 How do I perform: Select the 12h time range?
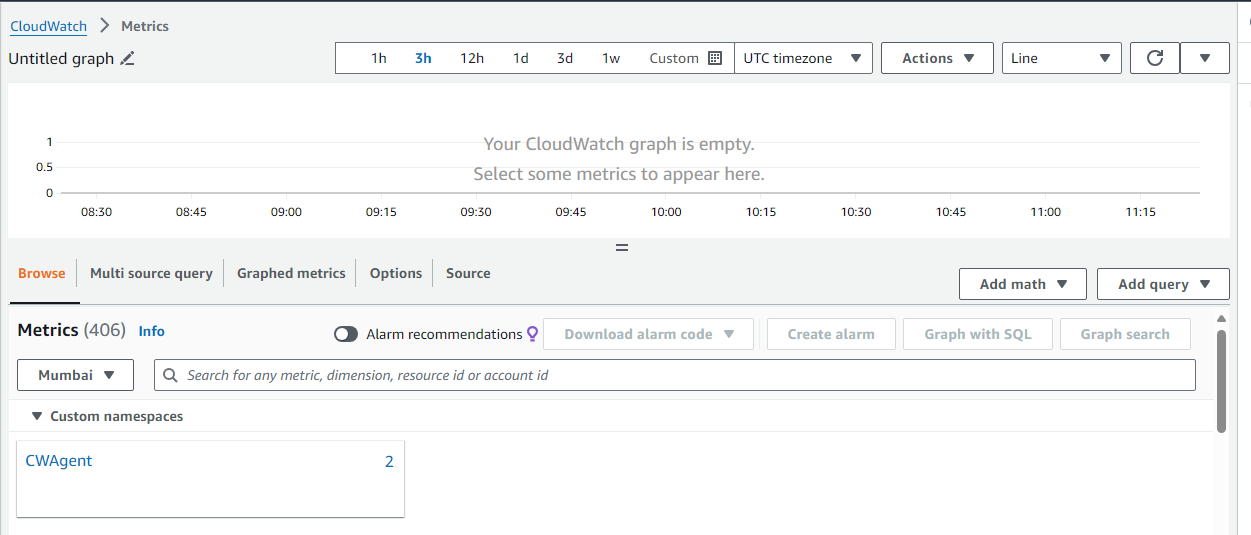coord(472,58)
